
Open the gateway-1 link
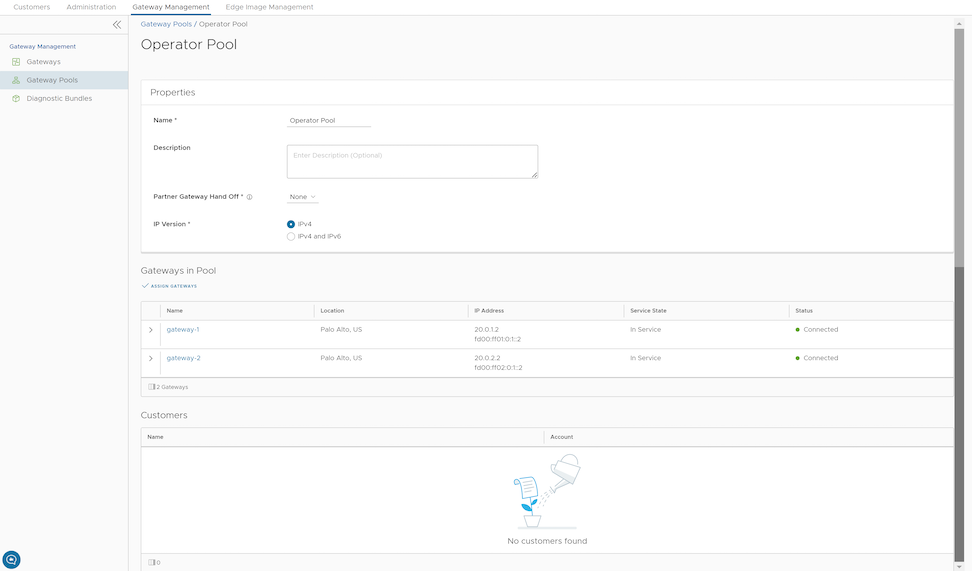(183, 330)
